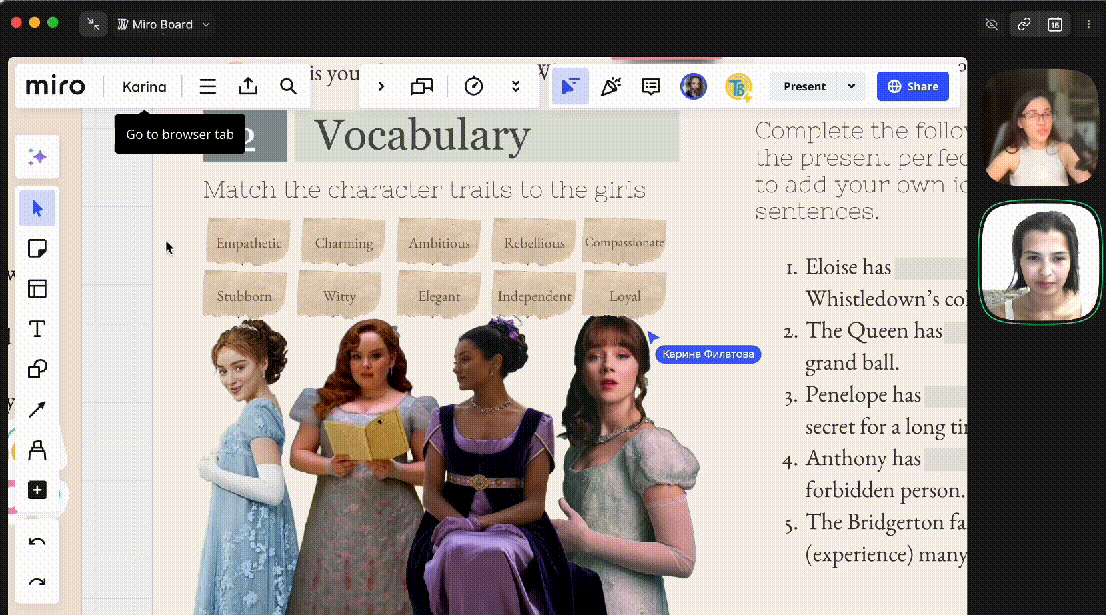Click 'Match the character traits to the girls' text
The height and width of the screenshot is (615, 1106).
[x=424, y=190]
